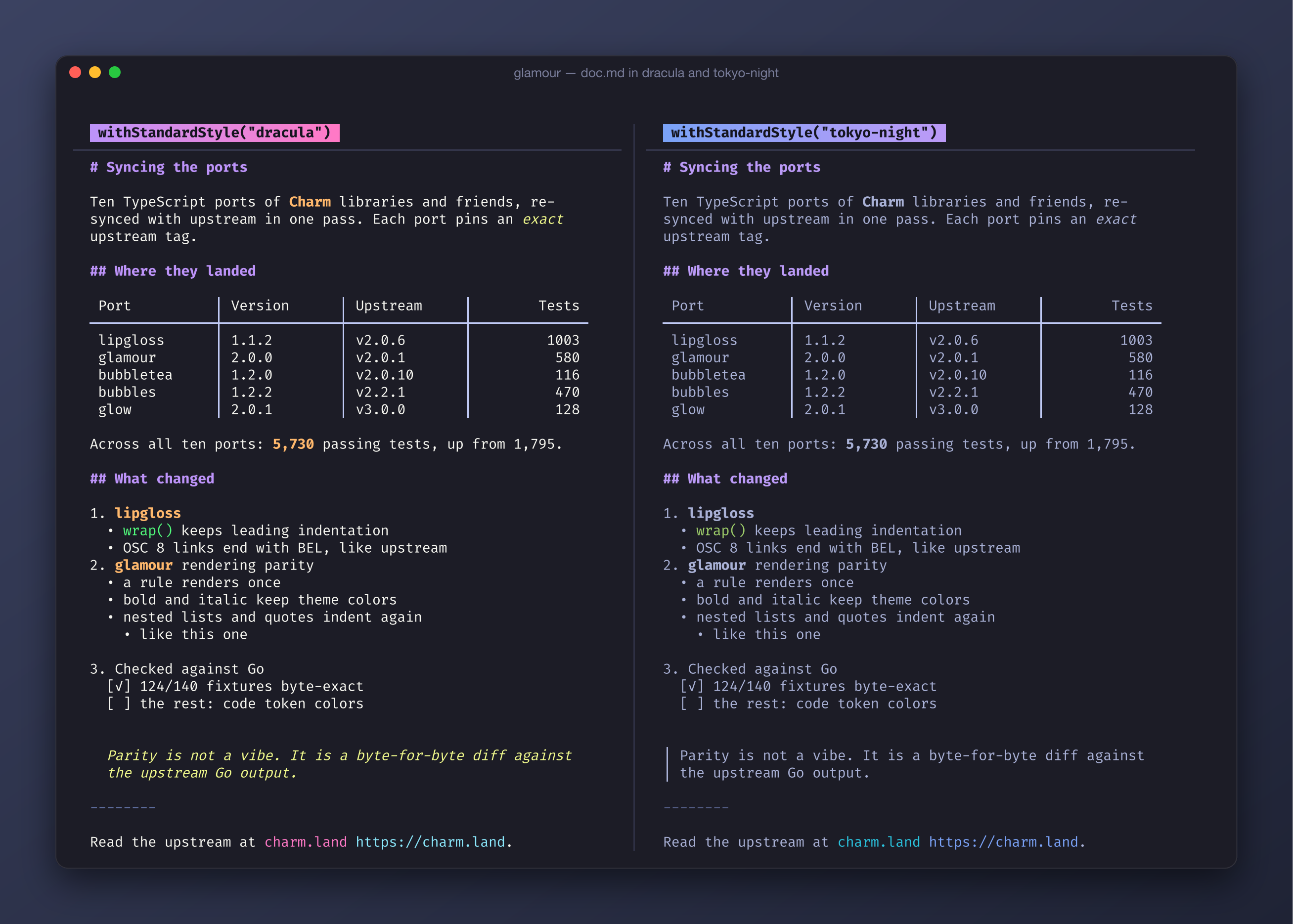
Task: Click the red close window button
Action: coord(75,72)
